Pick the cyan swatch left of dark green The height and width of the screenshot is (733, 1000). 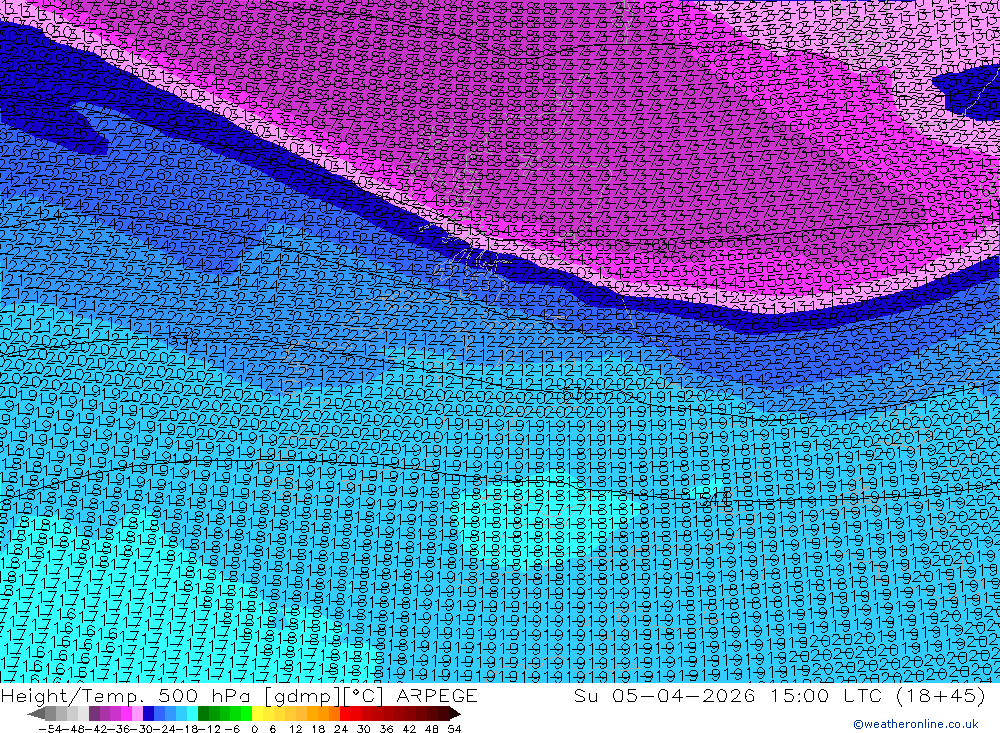coord(192,713)
